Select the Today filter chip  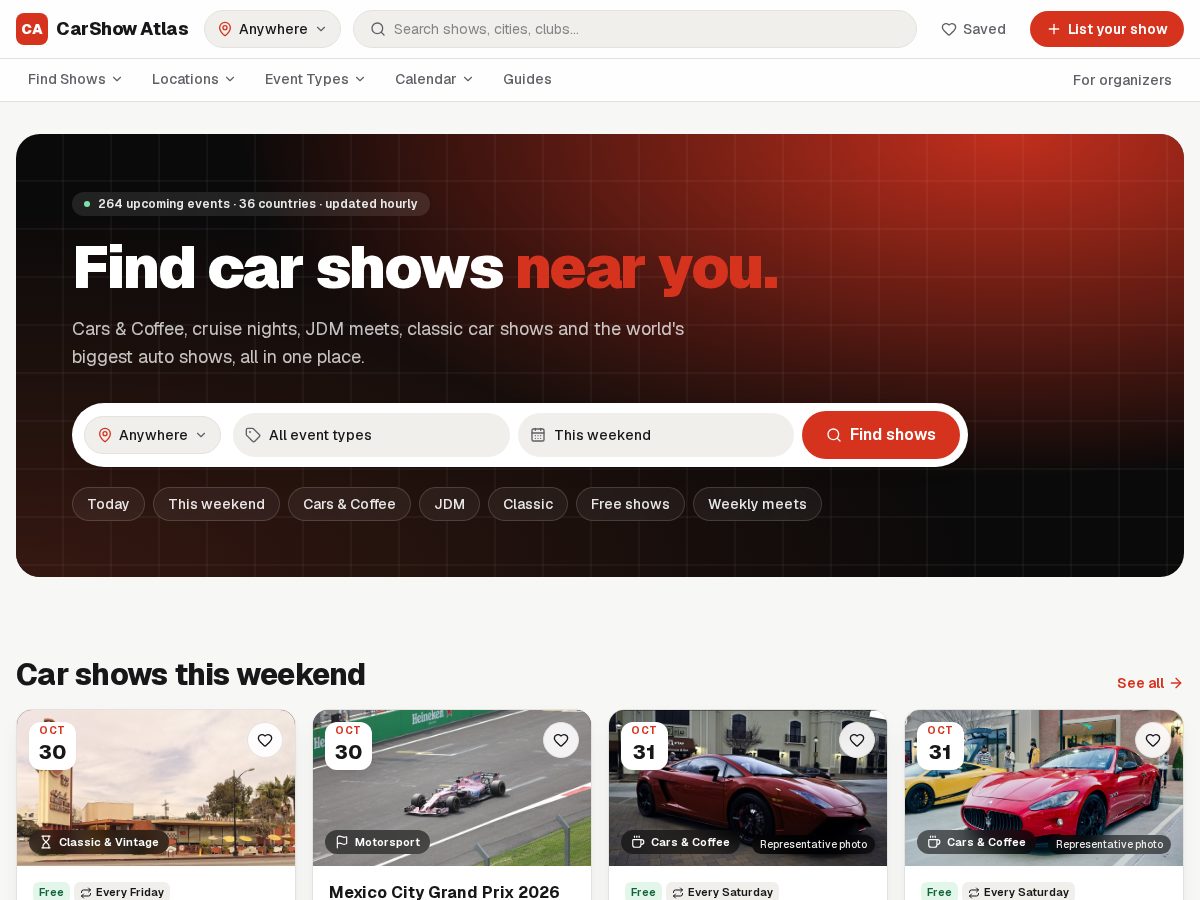[x=108, y=504]
